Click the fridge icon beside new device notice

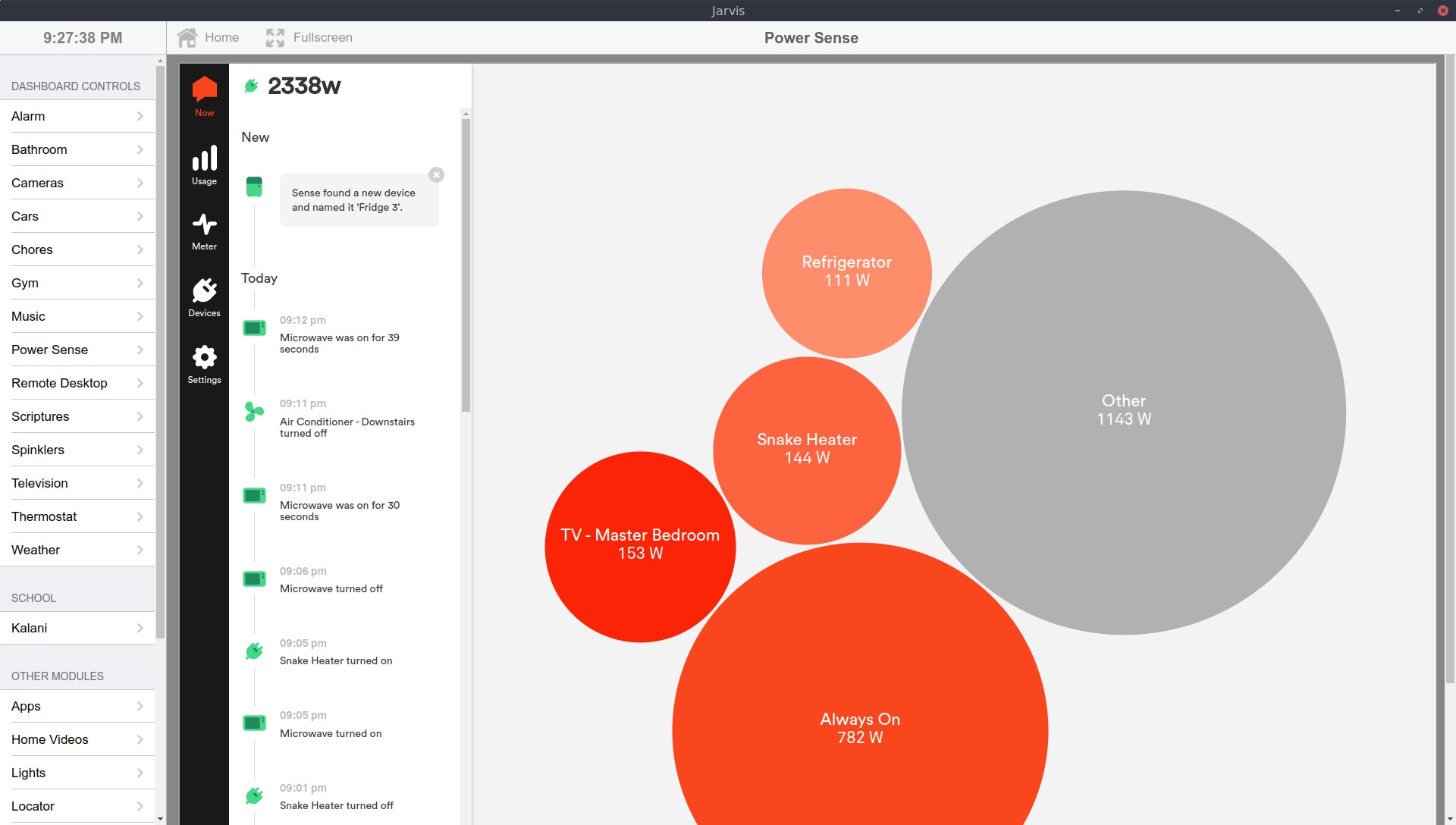tap(254, 187)
